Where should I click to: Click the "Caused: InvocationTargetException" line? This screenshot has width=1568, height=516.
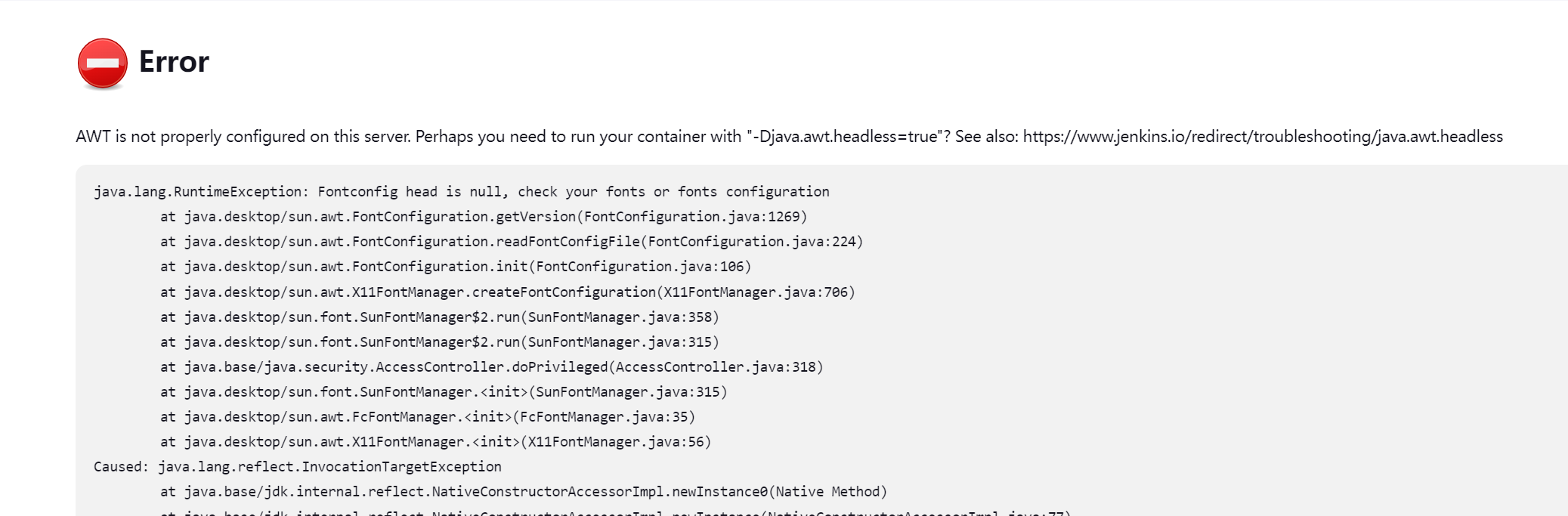click(297, 467)
